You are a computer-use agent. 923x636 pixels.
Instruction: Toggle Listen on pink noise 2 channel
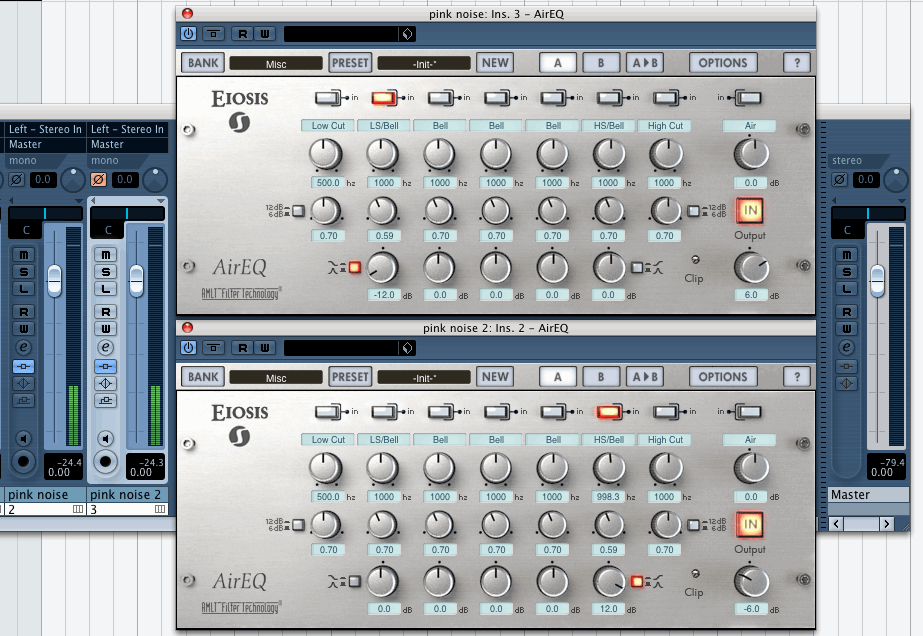(105, 289)
